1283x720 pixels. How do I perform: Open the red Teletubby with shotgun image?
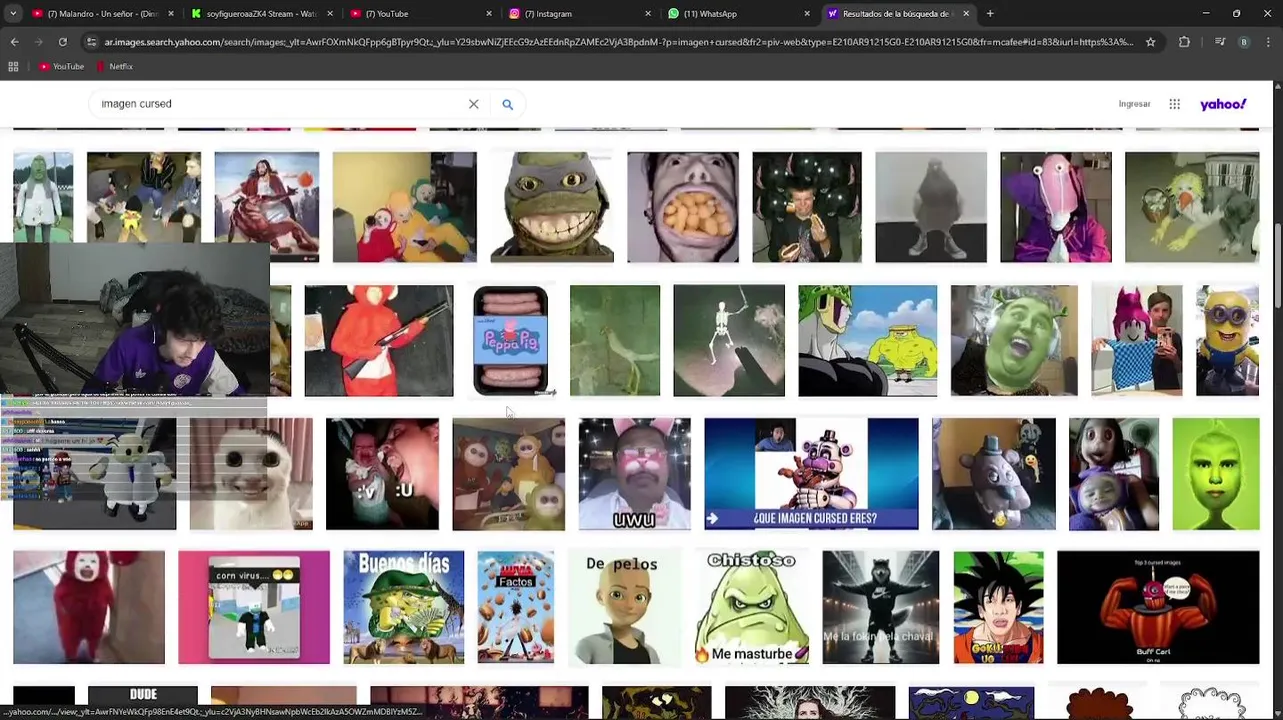click(x=378, y=341)
